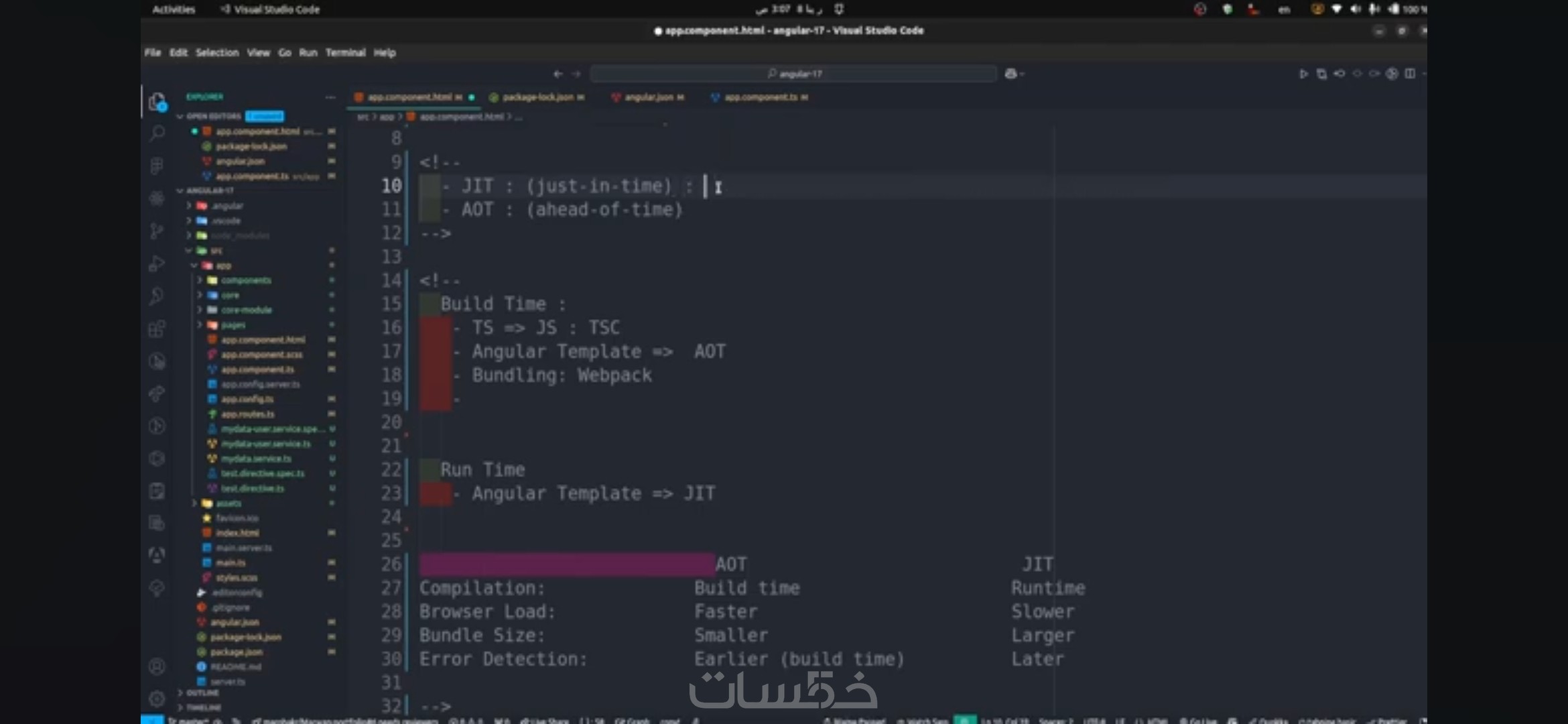The height and width of the screenshot is (724, 1568).
Task: Expand the OUTLINE section
Action: (202, 692)
